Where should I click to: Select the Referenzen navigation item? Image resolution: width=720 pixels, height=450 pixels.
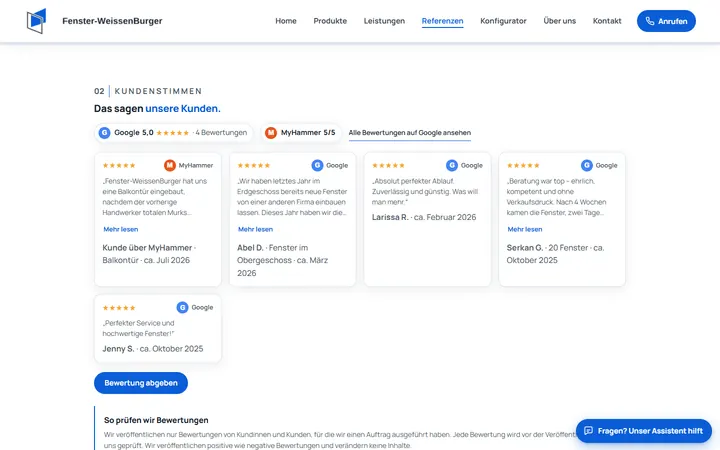point(443,21)
